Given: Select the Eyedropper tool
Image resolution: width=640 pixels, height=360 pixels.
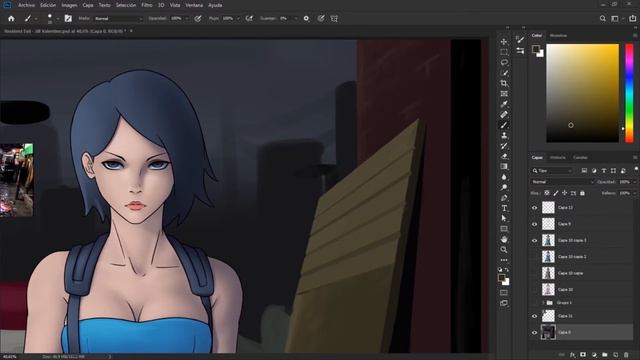Looking at the screenshot, I should tap(504, 104).
